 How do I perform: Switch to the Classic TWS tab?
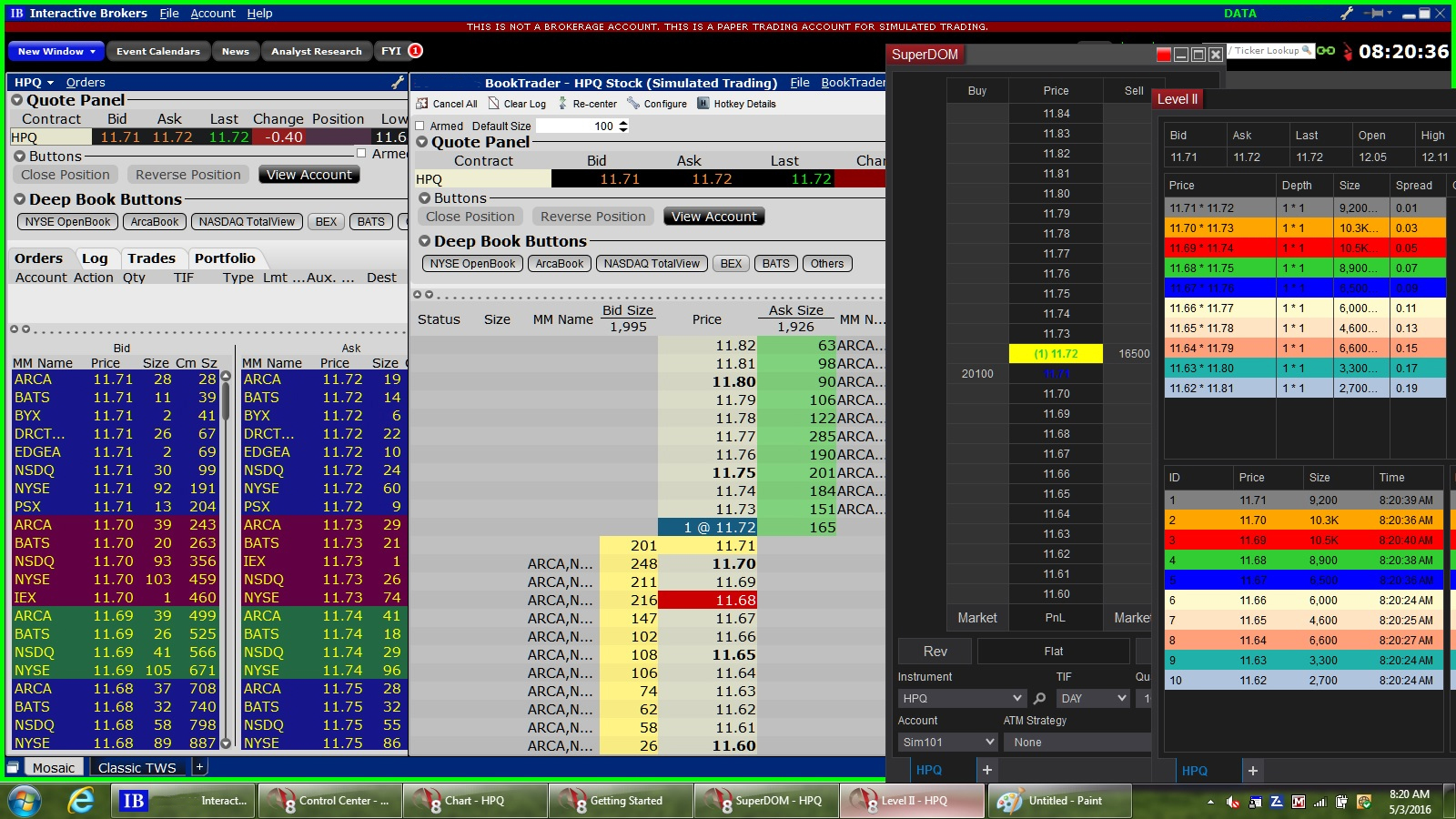coord(137,767)
